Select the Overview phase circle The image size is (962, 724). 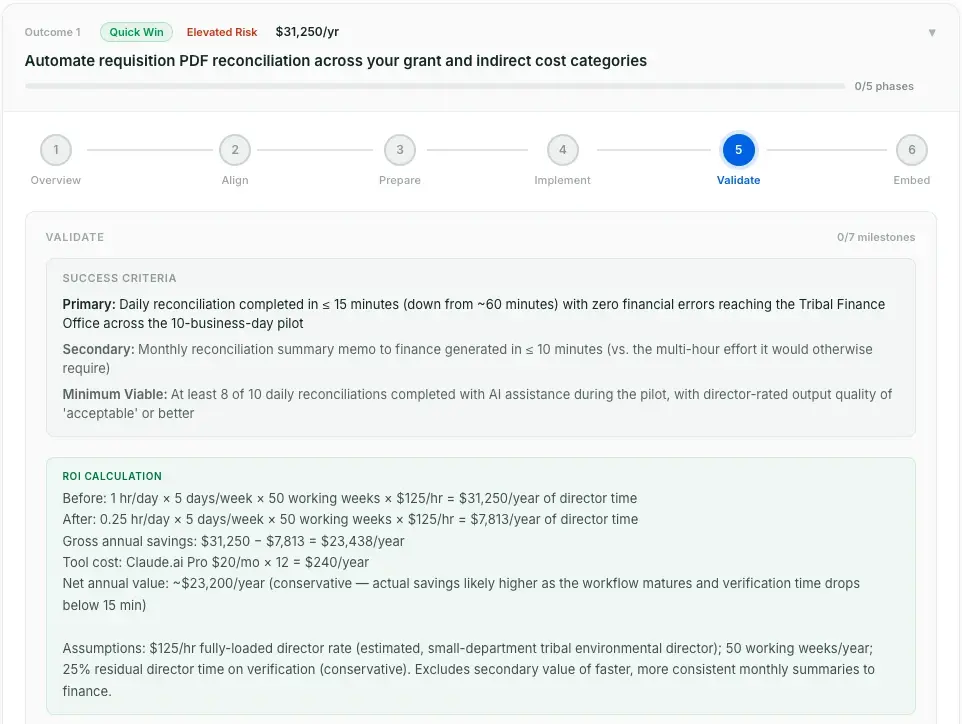click(55, 150)
